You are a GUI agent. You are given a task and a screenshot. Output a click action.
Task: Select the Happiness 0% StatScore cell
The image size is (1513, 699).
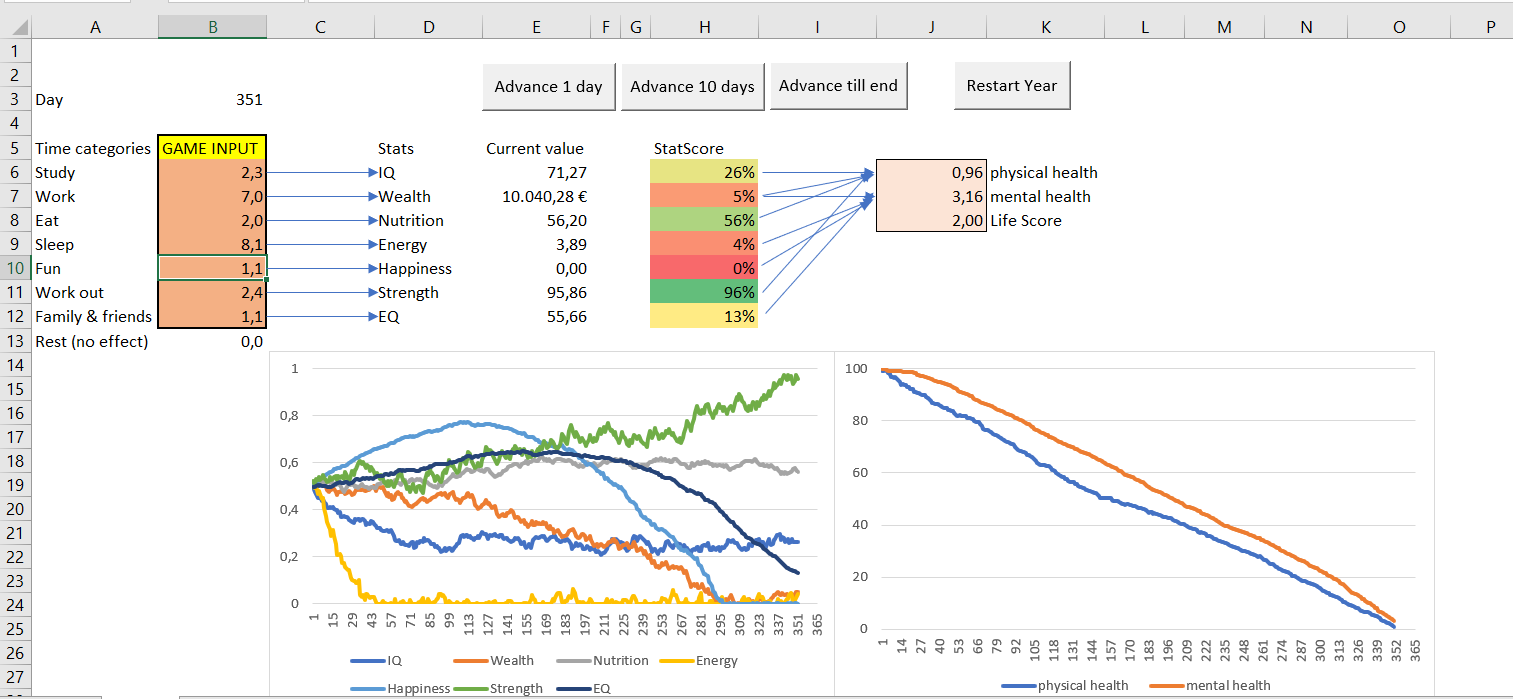click(704, 268)
